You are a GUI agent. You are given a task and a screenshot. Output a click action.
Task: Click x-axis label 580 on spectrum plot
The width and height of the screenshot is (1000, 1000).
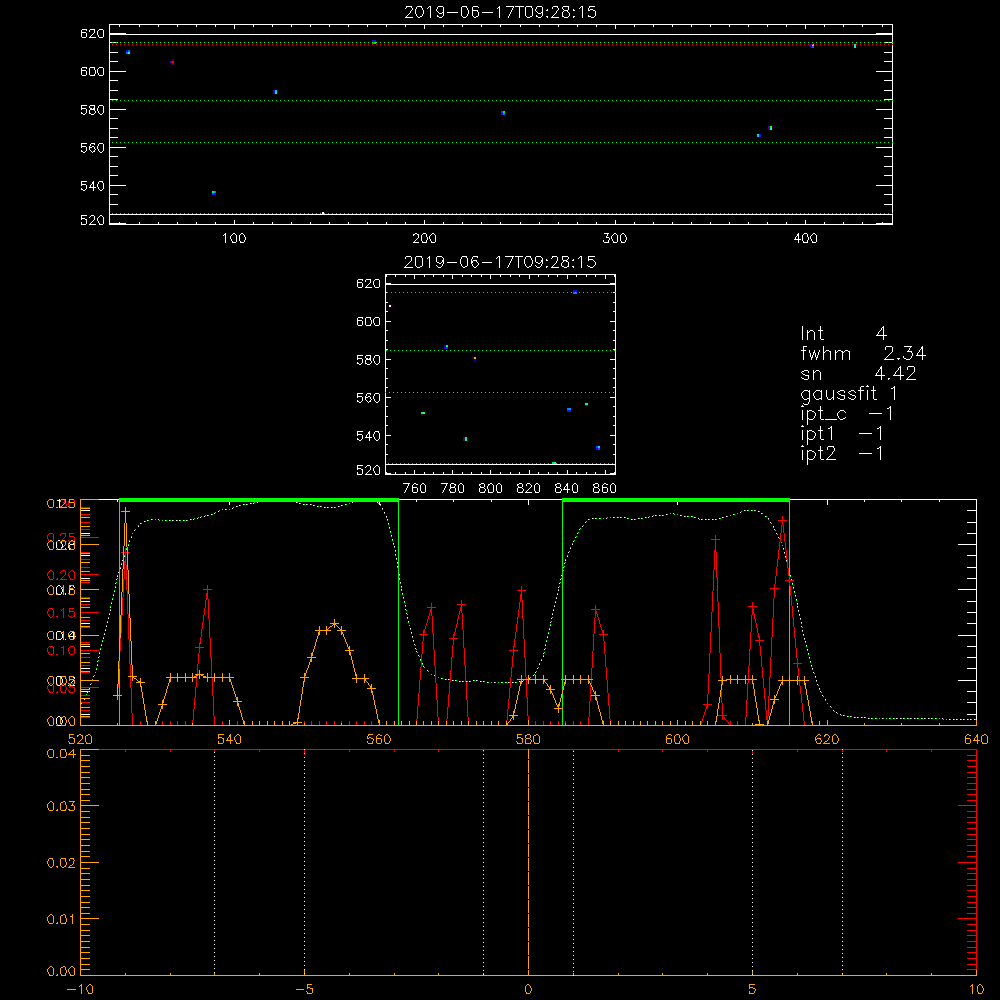click(528, 739)
